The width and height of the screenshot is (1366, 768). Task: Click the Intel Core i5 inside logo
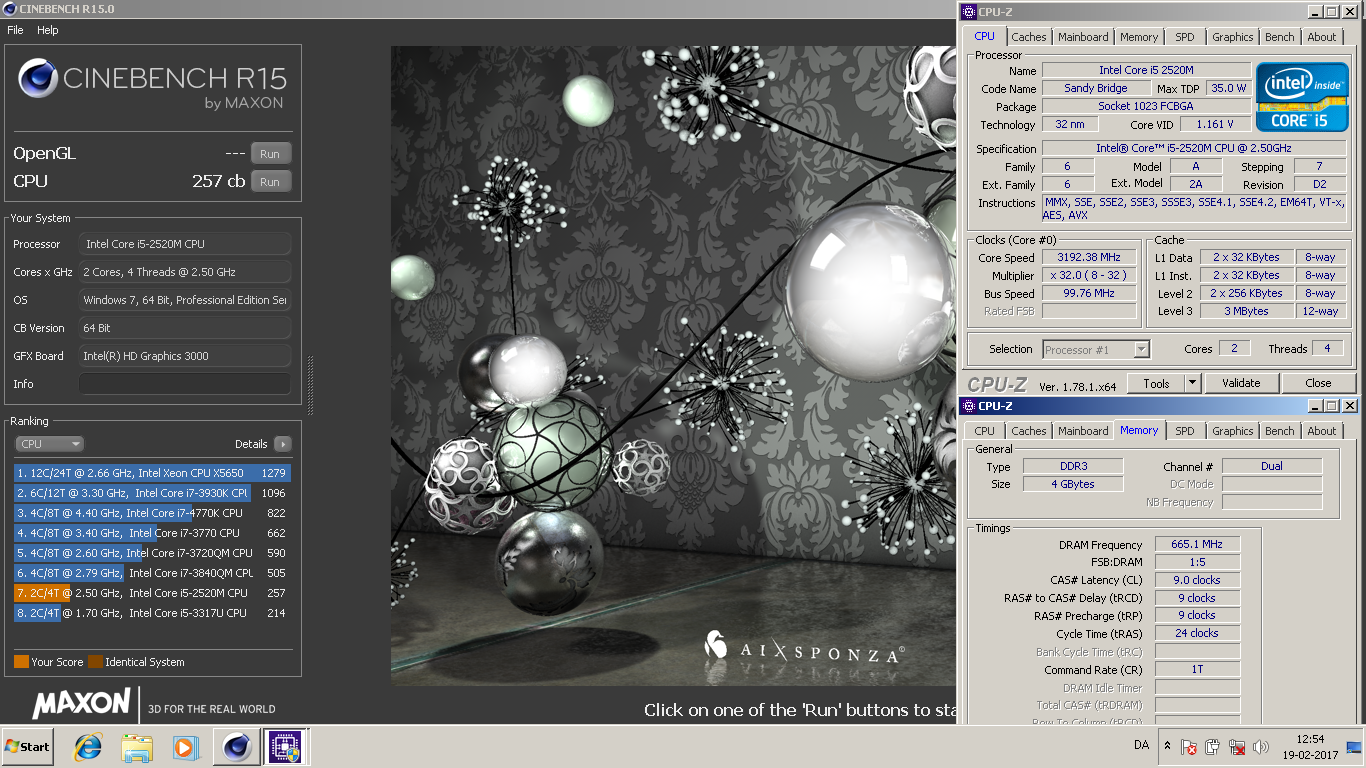[1302, 96]
